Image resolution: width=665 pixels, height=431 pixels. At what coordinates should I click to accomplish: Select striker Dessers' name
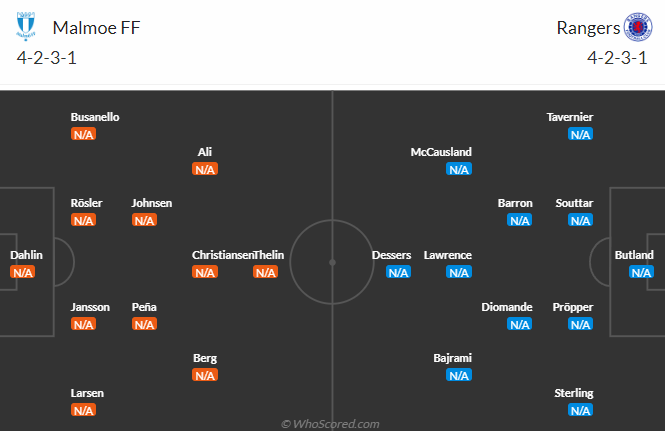click(x=392, y=255)
